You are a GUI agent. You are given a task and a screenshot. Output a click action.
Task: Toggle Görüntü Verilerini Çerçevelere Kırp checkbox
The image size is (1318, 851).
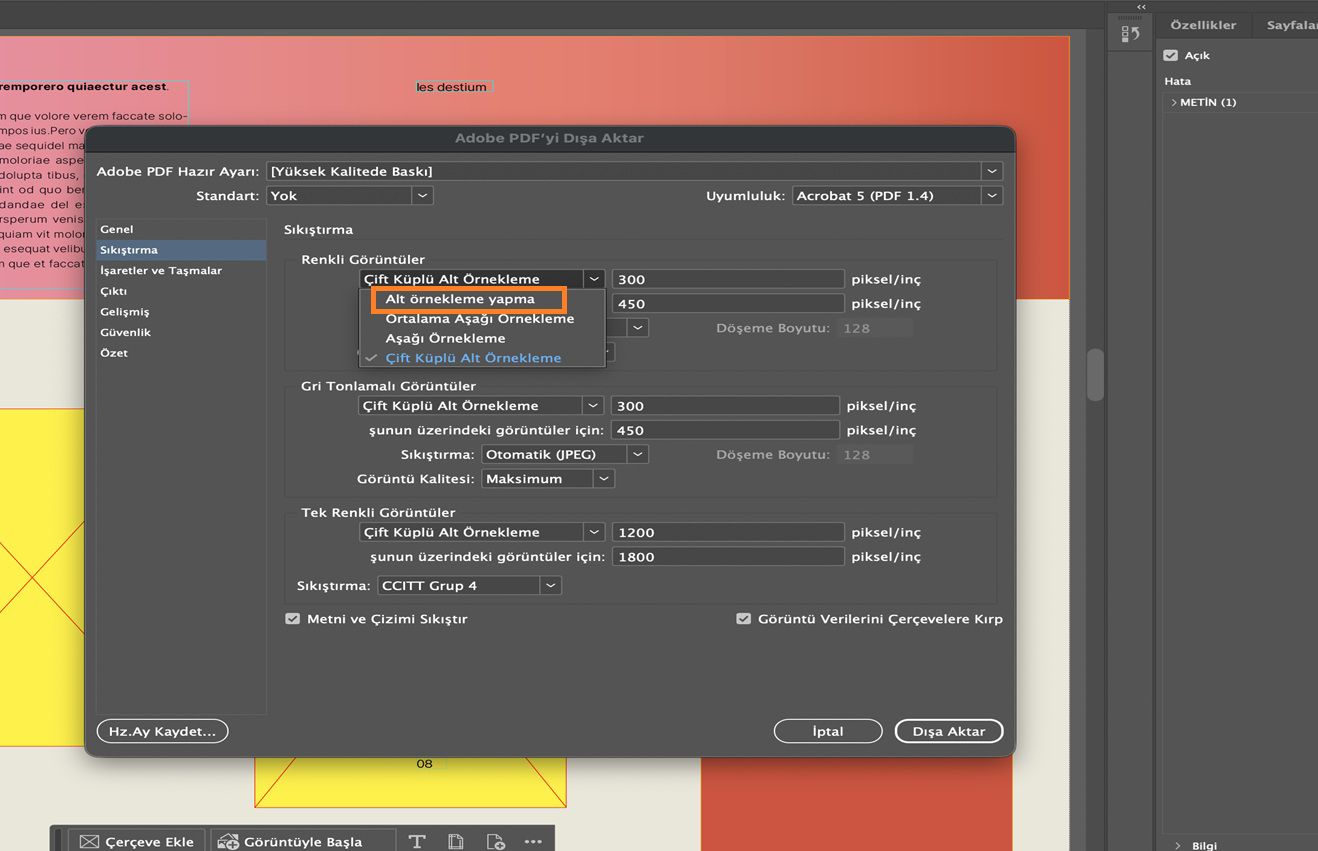coord(743,619)
